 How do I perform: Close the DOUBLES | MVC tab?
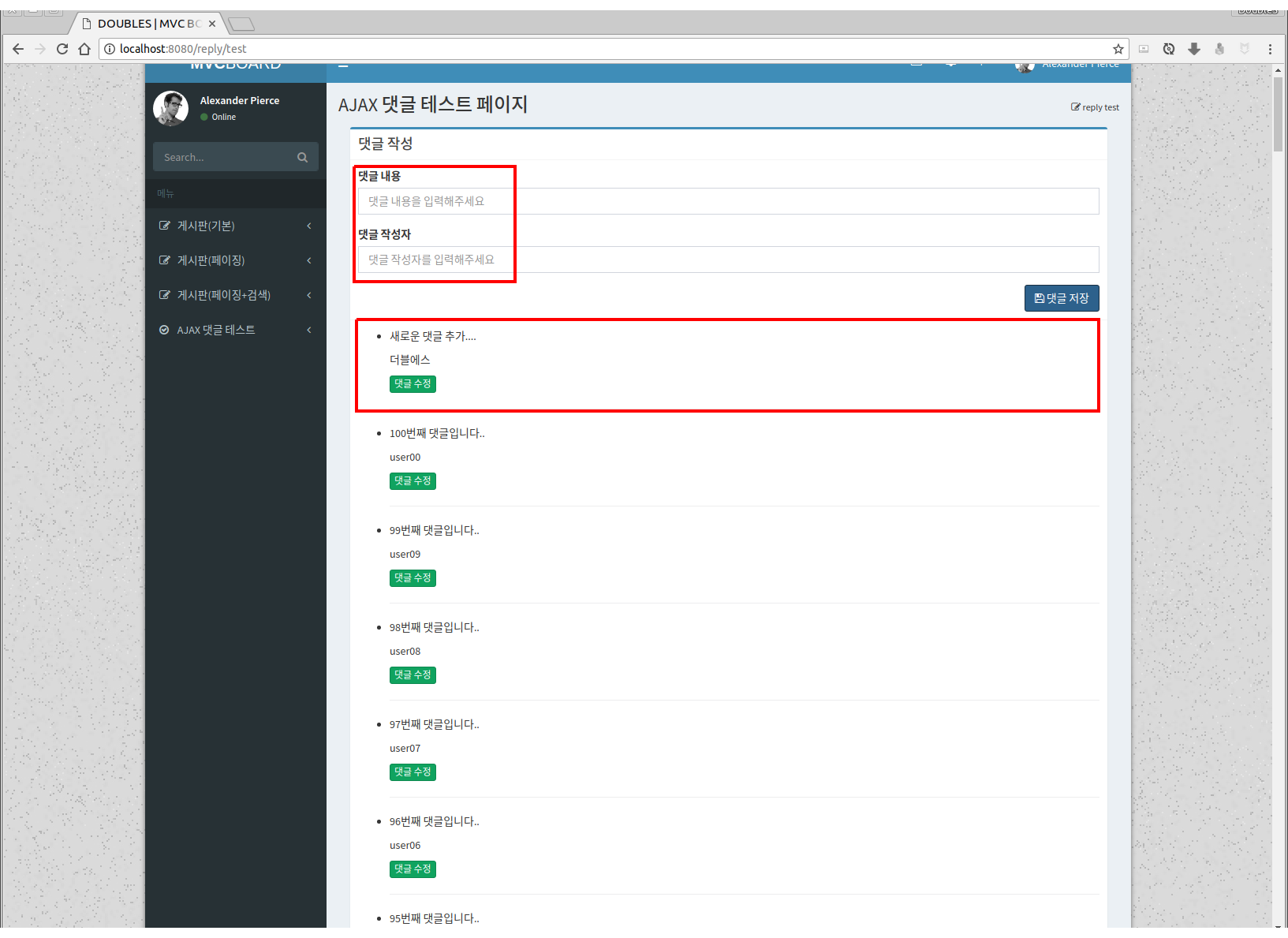tap(212, 24)
